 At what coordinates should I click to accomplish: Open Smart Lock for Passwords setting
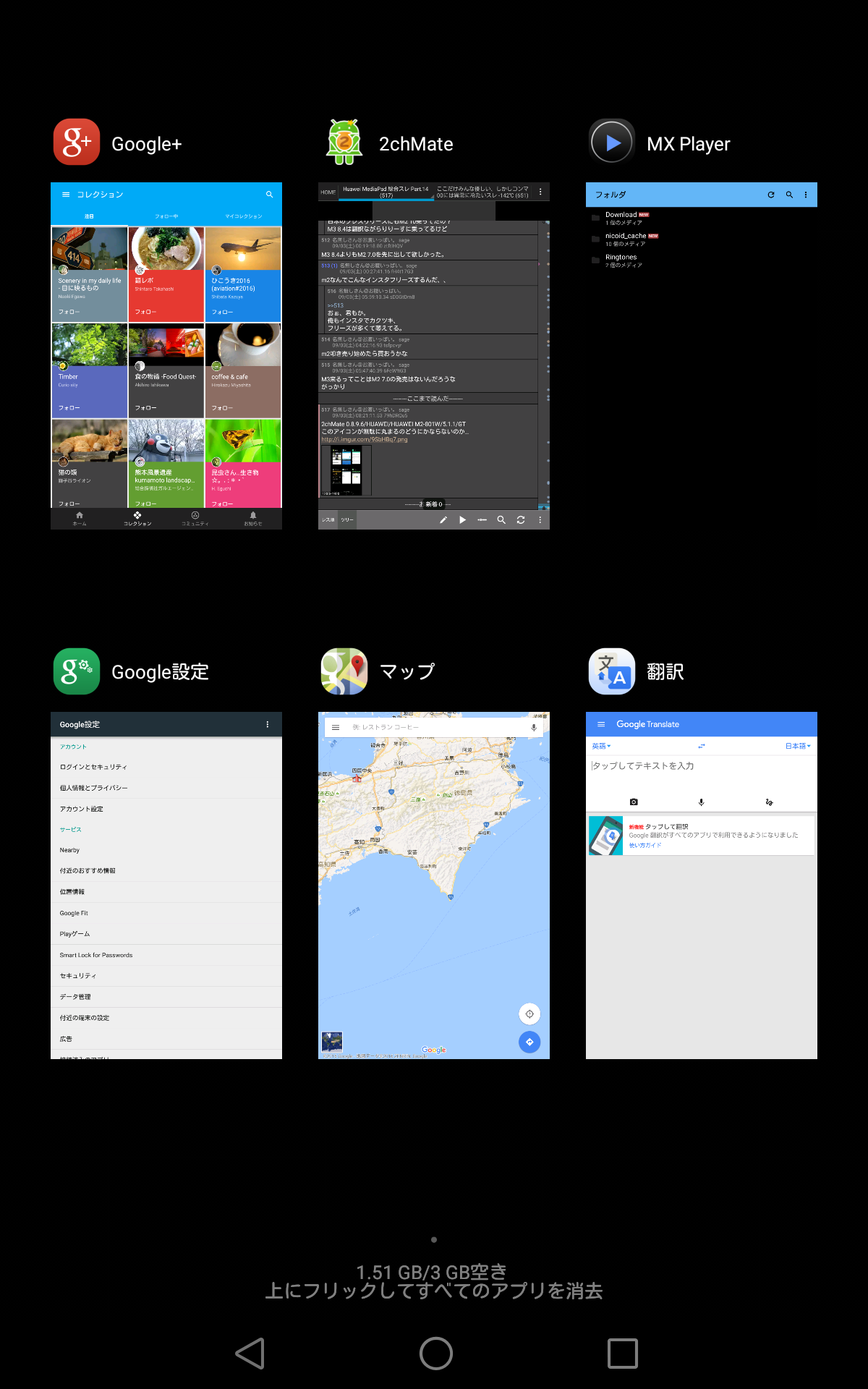[166, 955]
